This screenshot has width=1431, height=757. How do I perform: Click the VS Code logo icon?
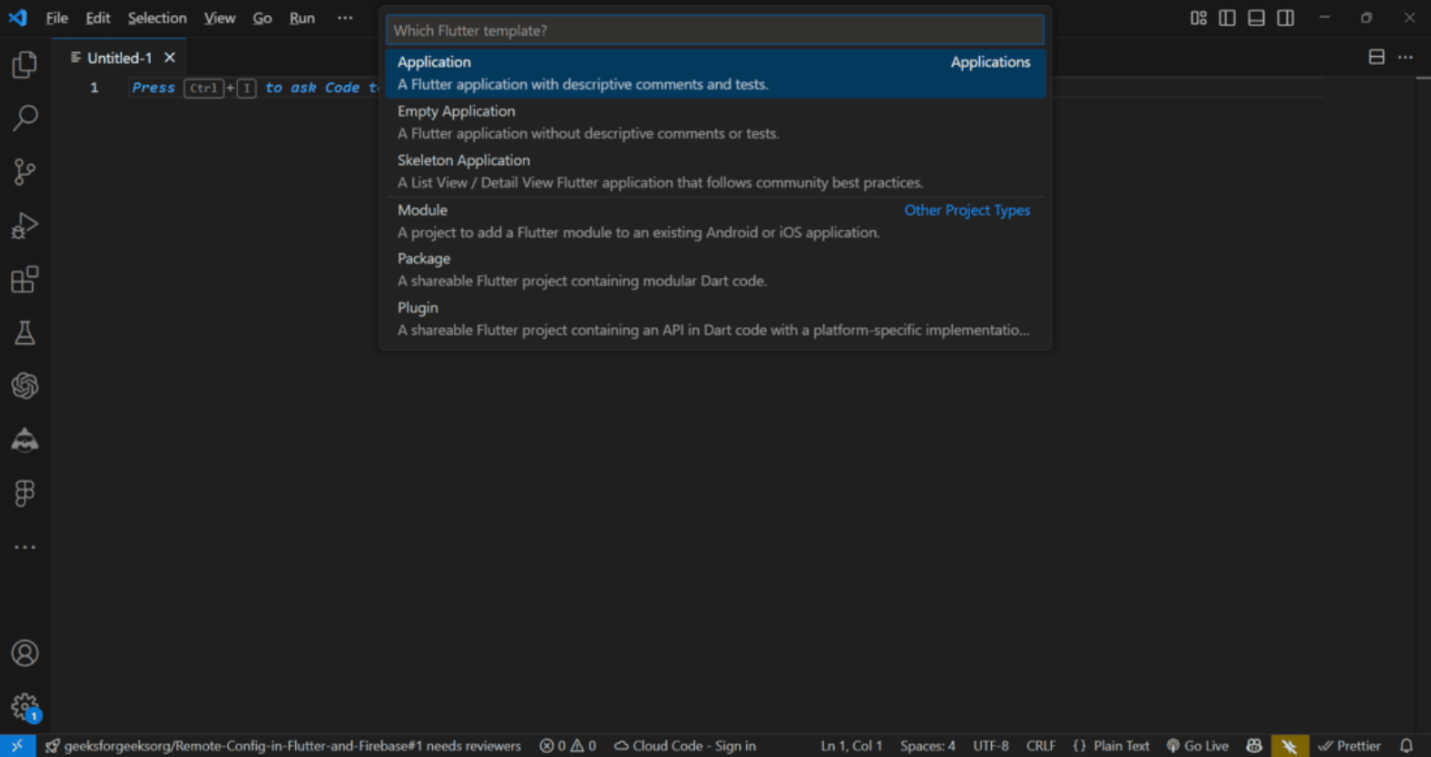[x=18, y=18]
